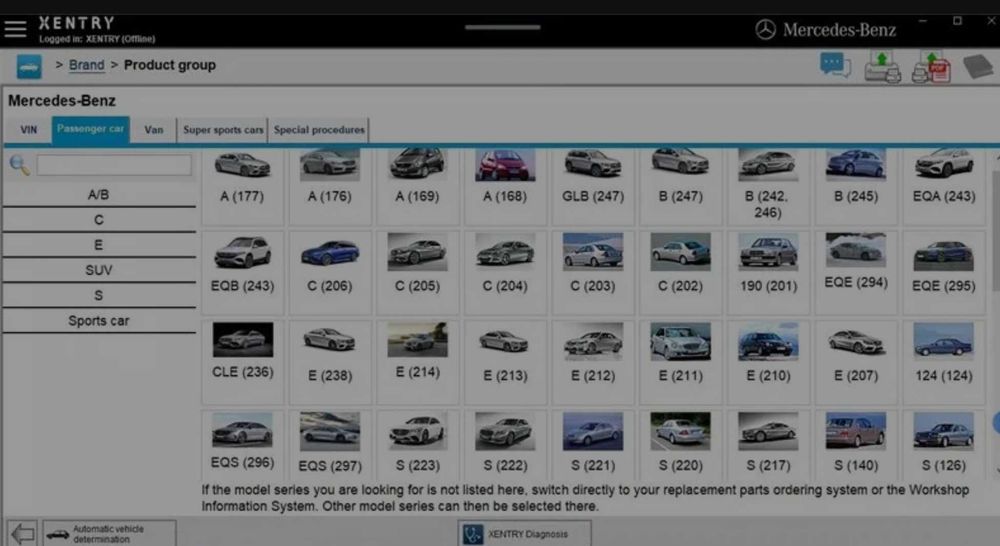The height and width of the screenshot is (546, 1000).
Task: Select model EQB (243)
Action: coord(242,272)
